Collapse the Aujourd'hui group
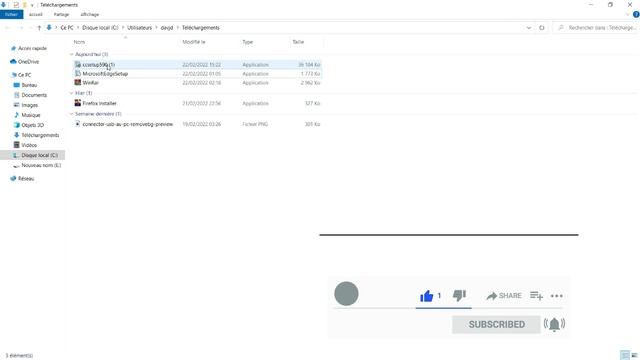Screen dimensions: 640x360 71,54
